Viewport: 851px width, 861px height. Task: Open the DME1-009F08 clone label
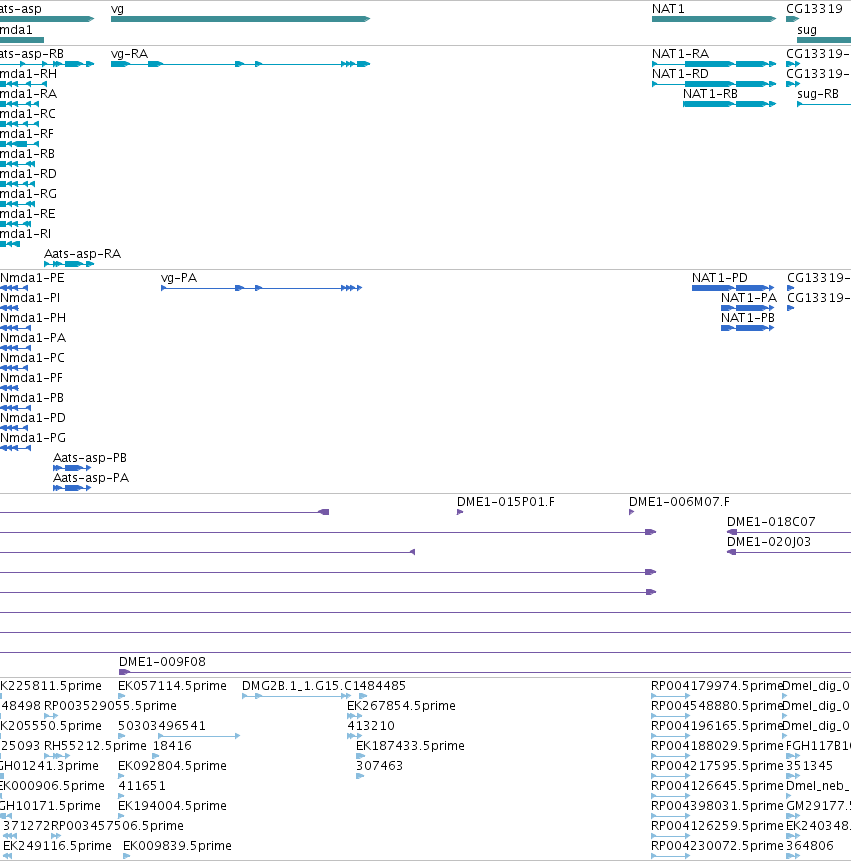[x=162, y=662]
